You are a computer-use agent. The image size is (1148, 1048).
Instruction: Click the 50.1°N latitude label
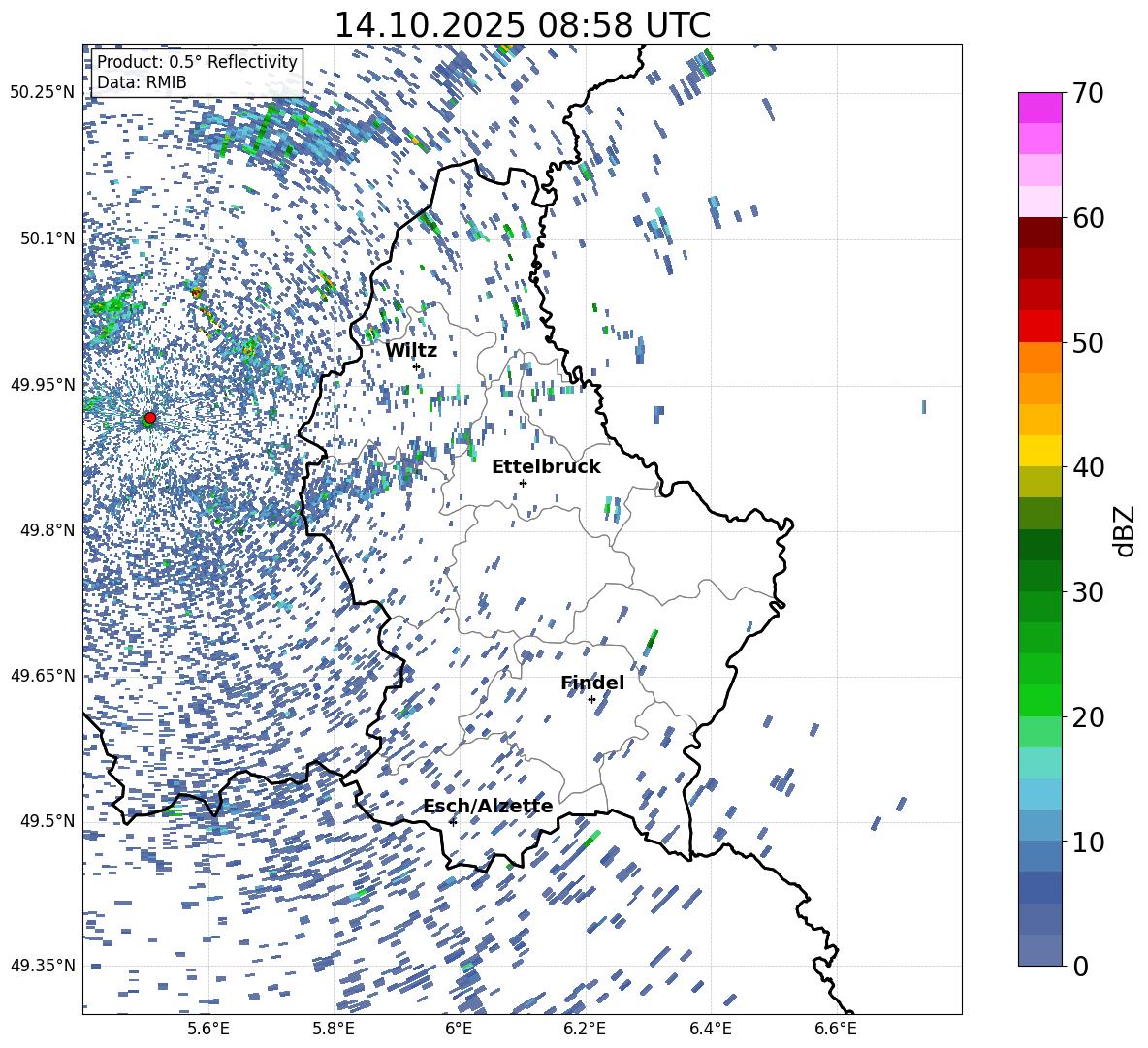pyautogui.click(x=48, y=238)
